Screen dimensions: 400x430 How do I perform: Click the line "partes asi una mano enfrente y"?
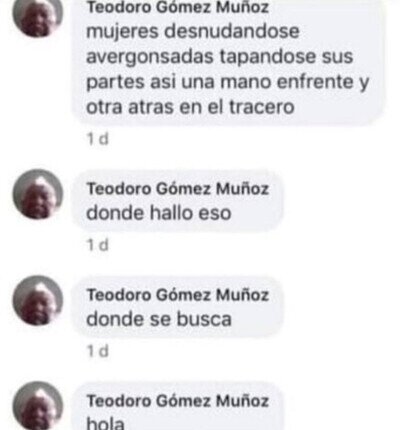pyautogui.click(x=228, y=83)
